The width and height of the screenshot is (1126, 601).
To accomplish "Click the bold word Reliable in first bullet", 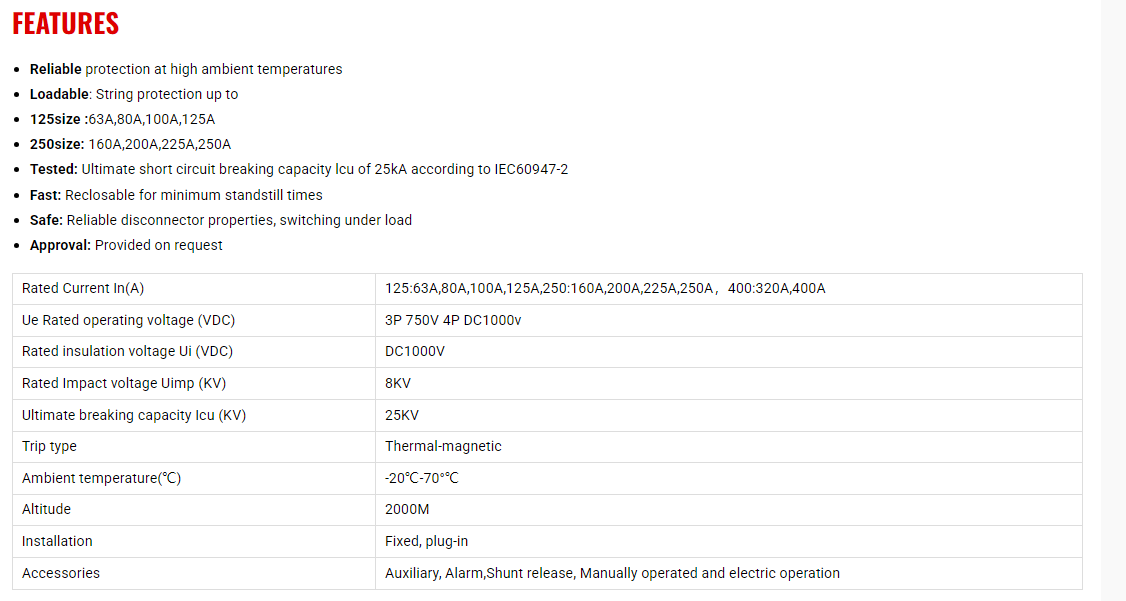I will click(x=56, y=69).
